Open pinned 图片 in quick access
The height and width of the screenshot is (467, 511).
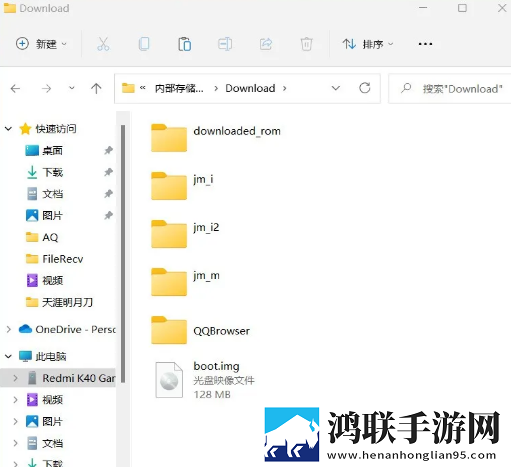(44, 216)
